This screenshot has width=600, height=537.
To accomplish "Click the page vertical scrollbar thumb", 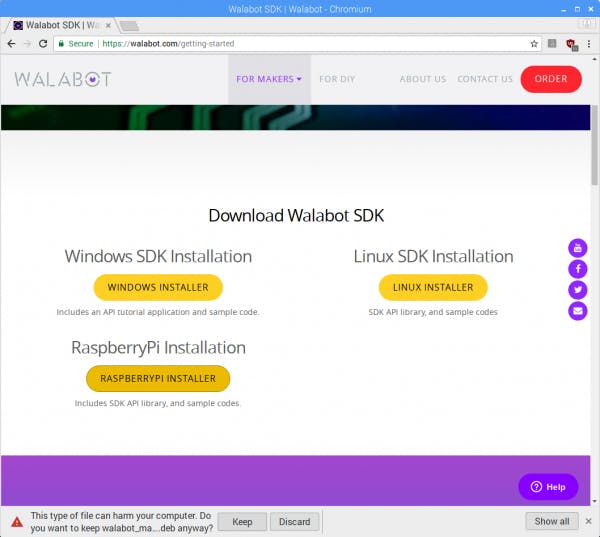I will (x=595, y=145).
